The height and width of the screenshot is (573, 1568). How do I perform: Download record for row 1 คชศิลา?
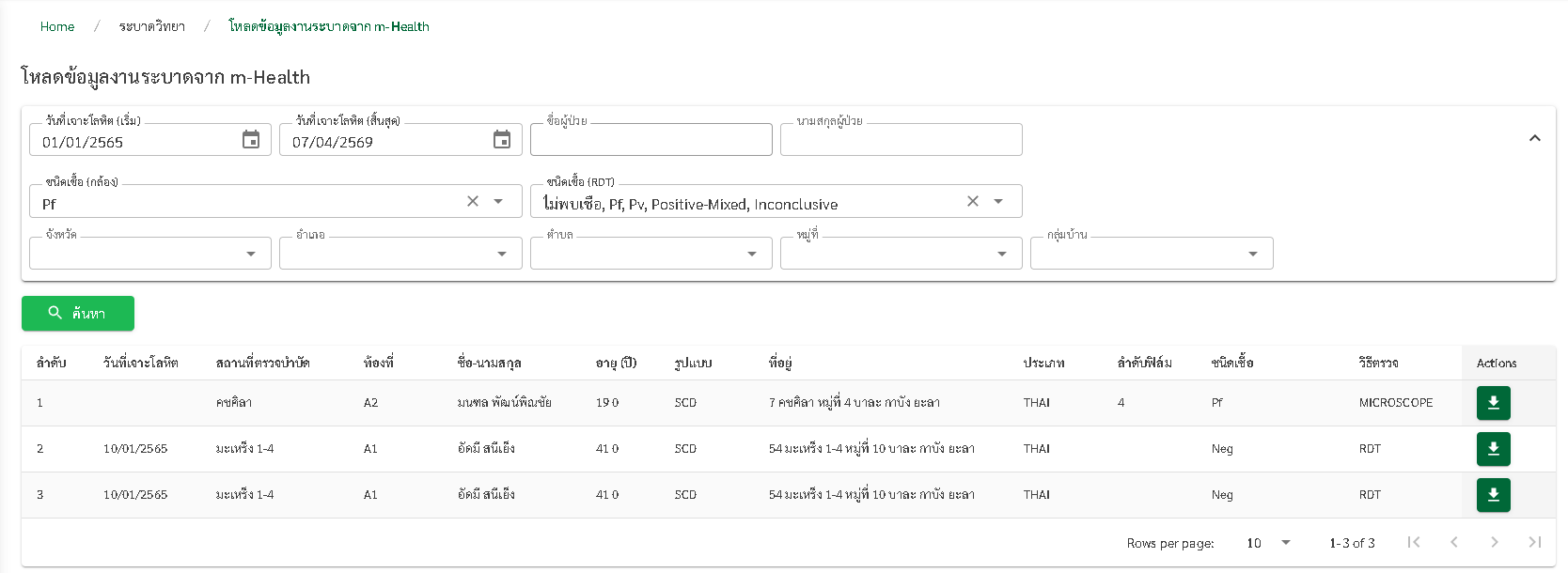point(1493,403)
